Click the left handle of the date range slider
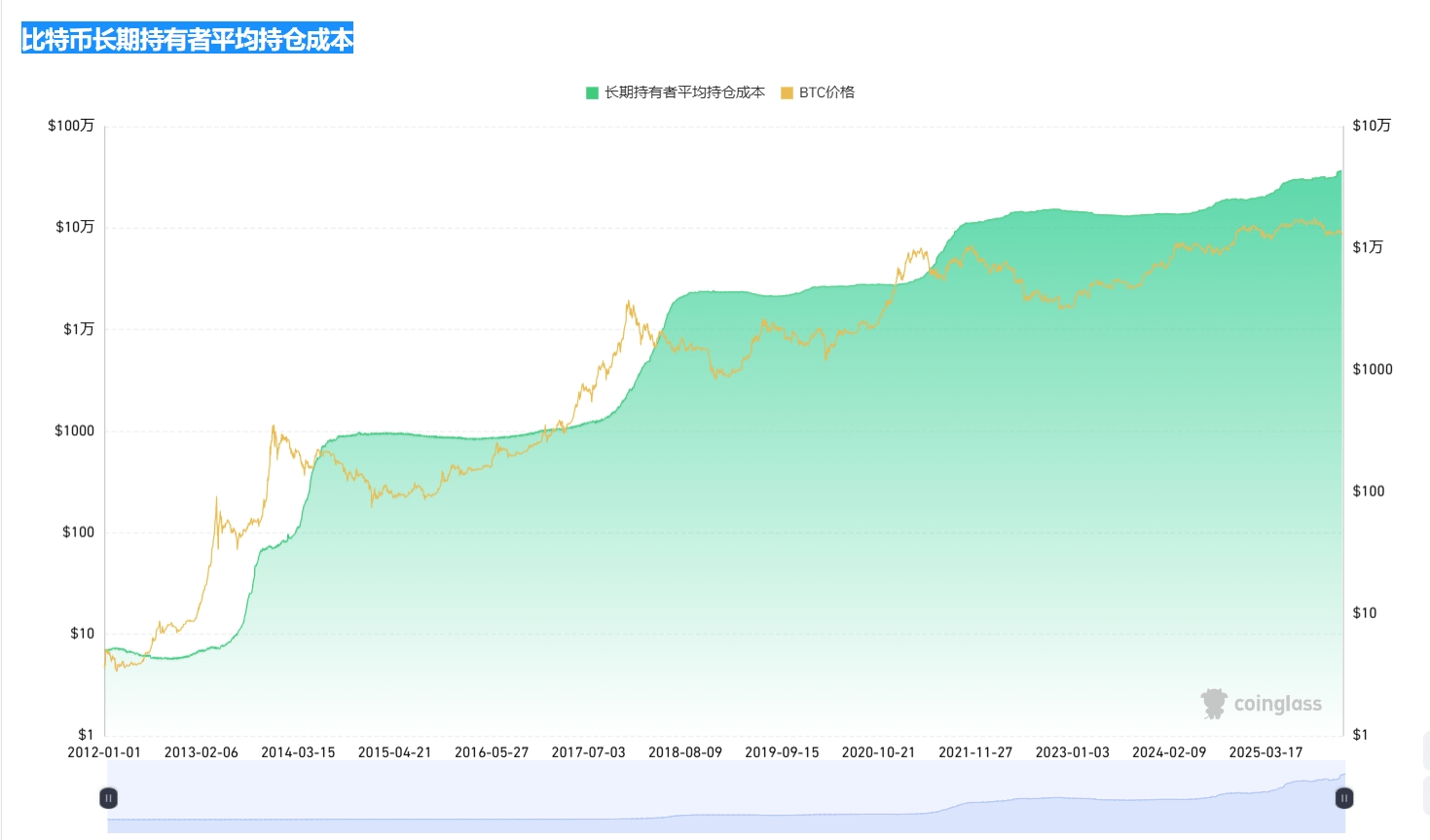Screen dimensions: 1430x840 (108, 798)
